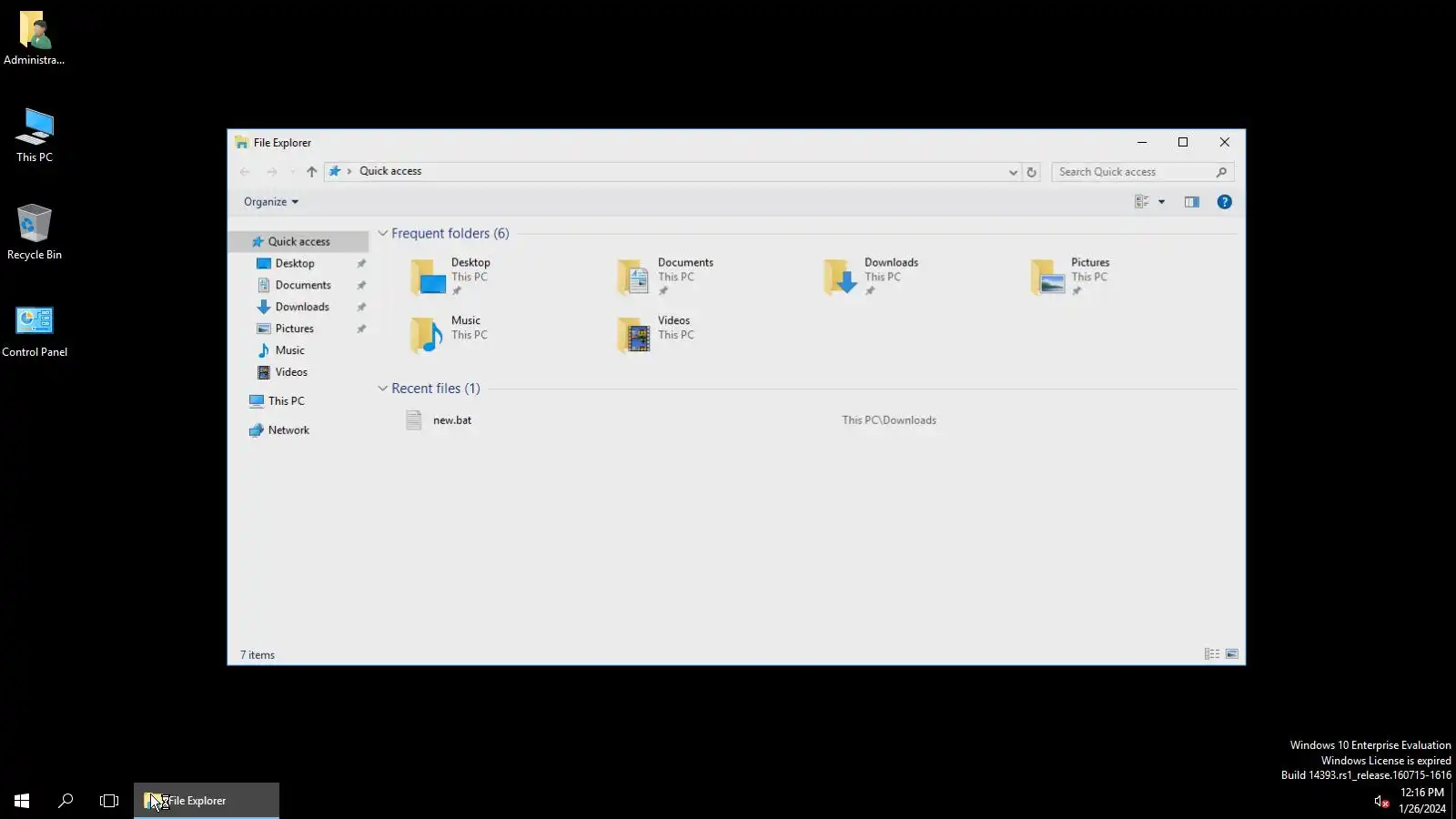Open File Explorer help icon
Image resolution: width=1456 pixels, height=819 pixels.
1224,202
